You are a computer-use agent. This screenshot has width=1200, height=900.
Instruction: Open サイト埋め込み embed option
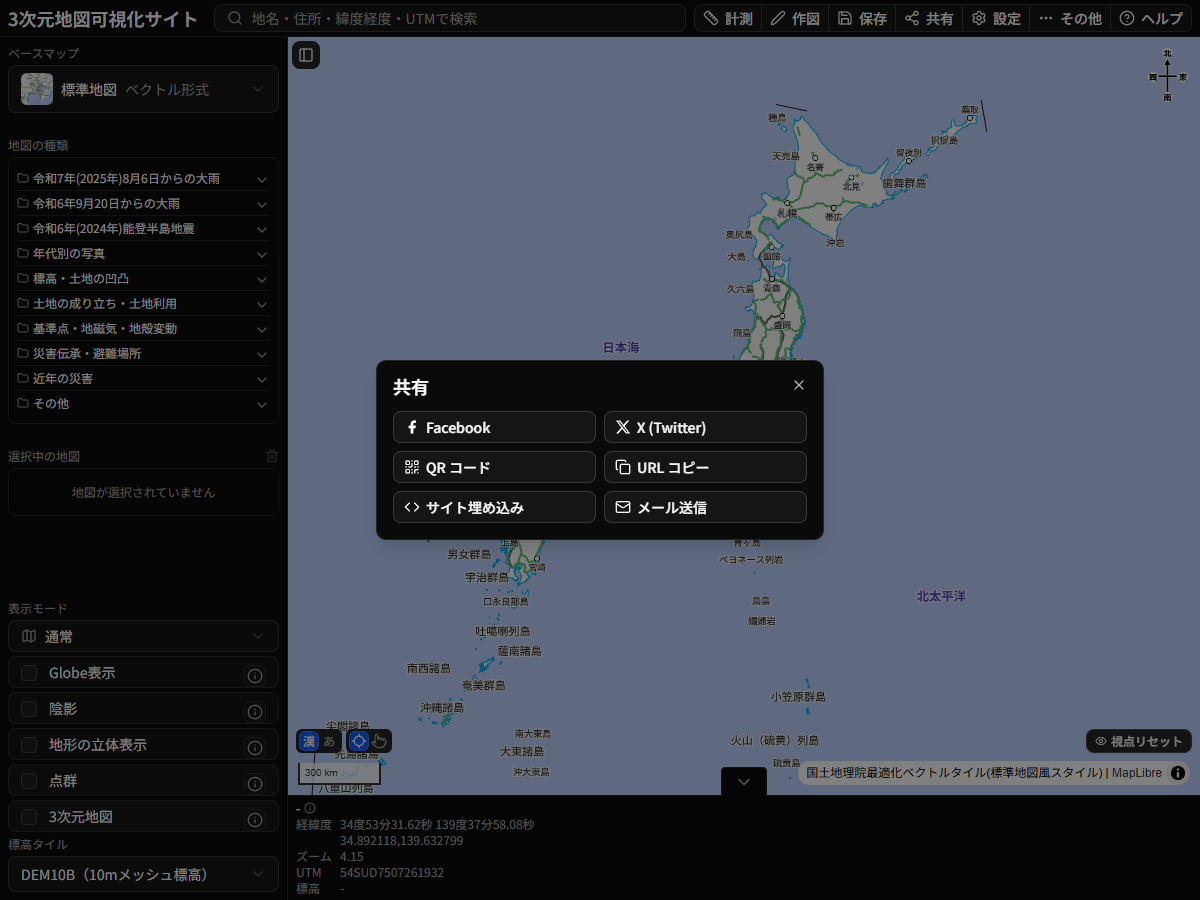tap(494, 507)
